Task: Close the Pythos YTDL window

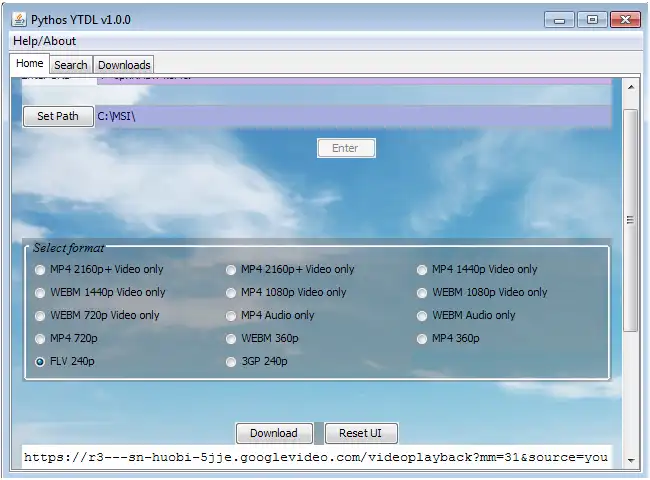Action: point(625,20)
